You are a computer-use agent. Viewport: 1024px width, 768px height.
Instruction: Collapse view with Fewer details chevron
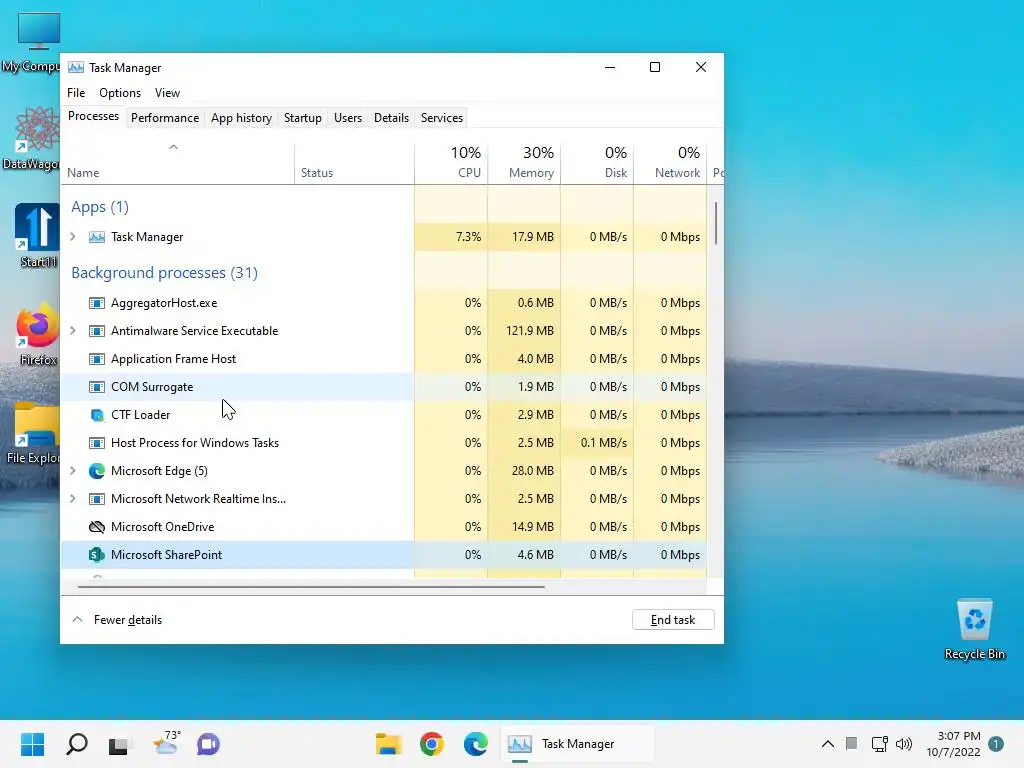(77, 619)
